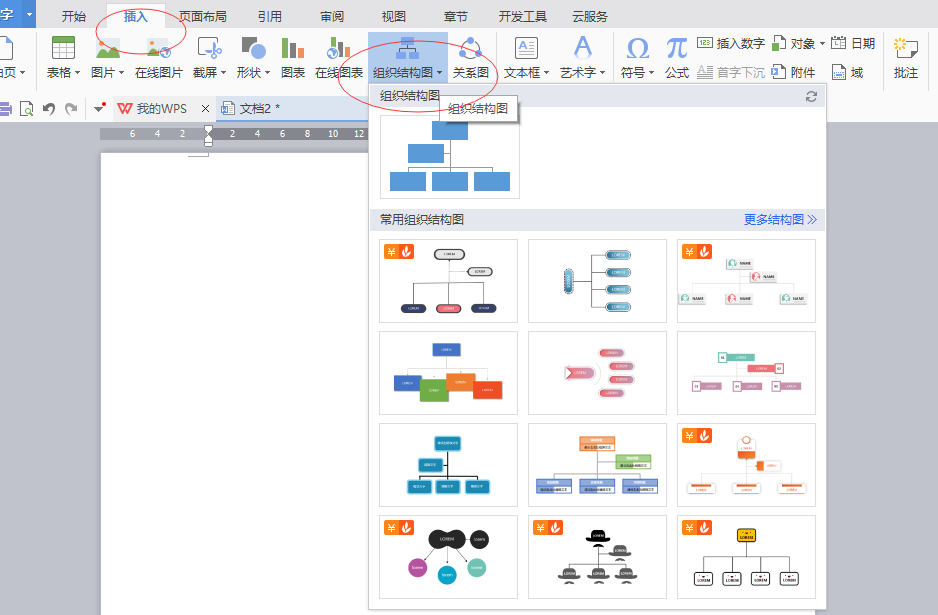This screenshot has width=938, height=615.
Task: Refresh the organization chart panel
Action: click(x=811, y=96)
